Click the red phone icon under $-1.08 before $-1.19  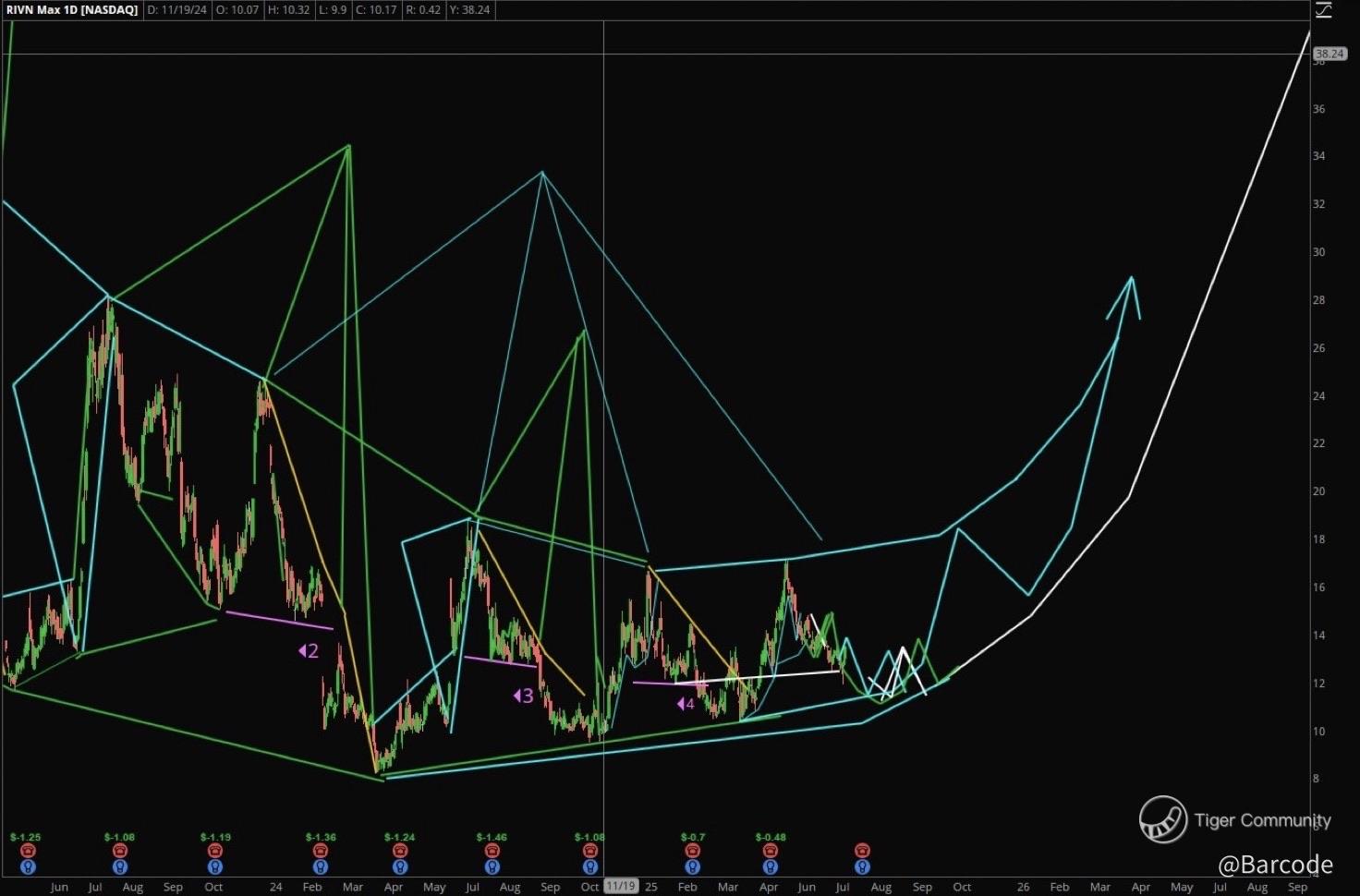[x=120, y=851]
